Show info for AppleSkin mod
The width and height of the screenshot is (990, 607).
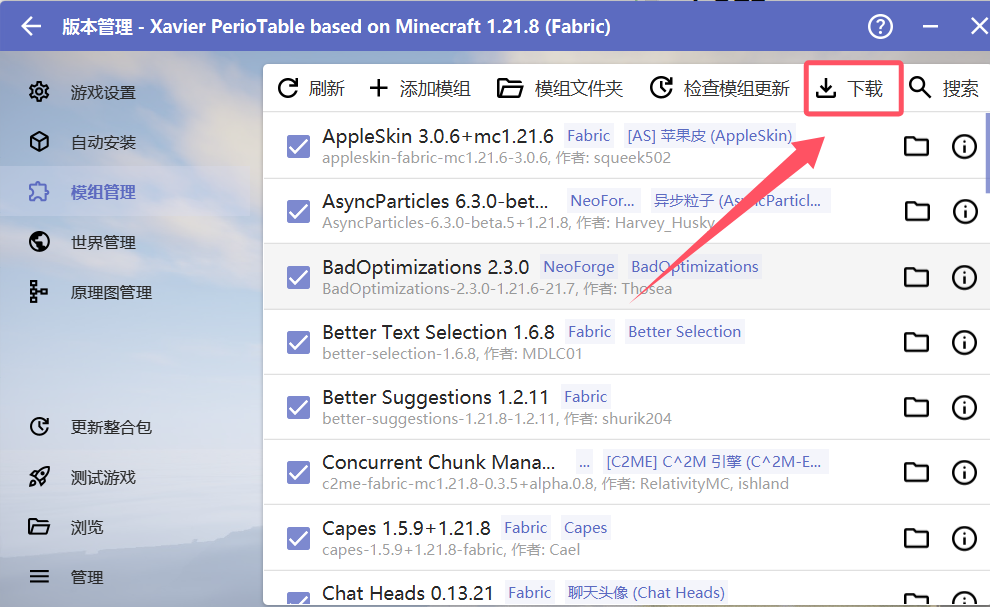pos(964,147)
